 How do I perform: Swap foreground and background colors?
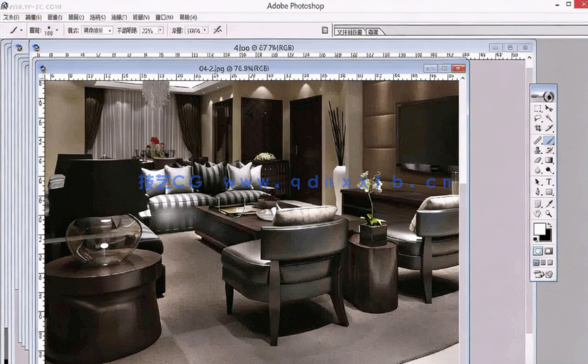point(549,225)
